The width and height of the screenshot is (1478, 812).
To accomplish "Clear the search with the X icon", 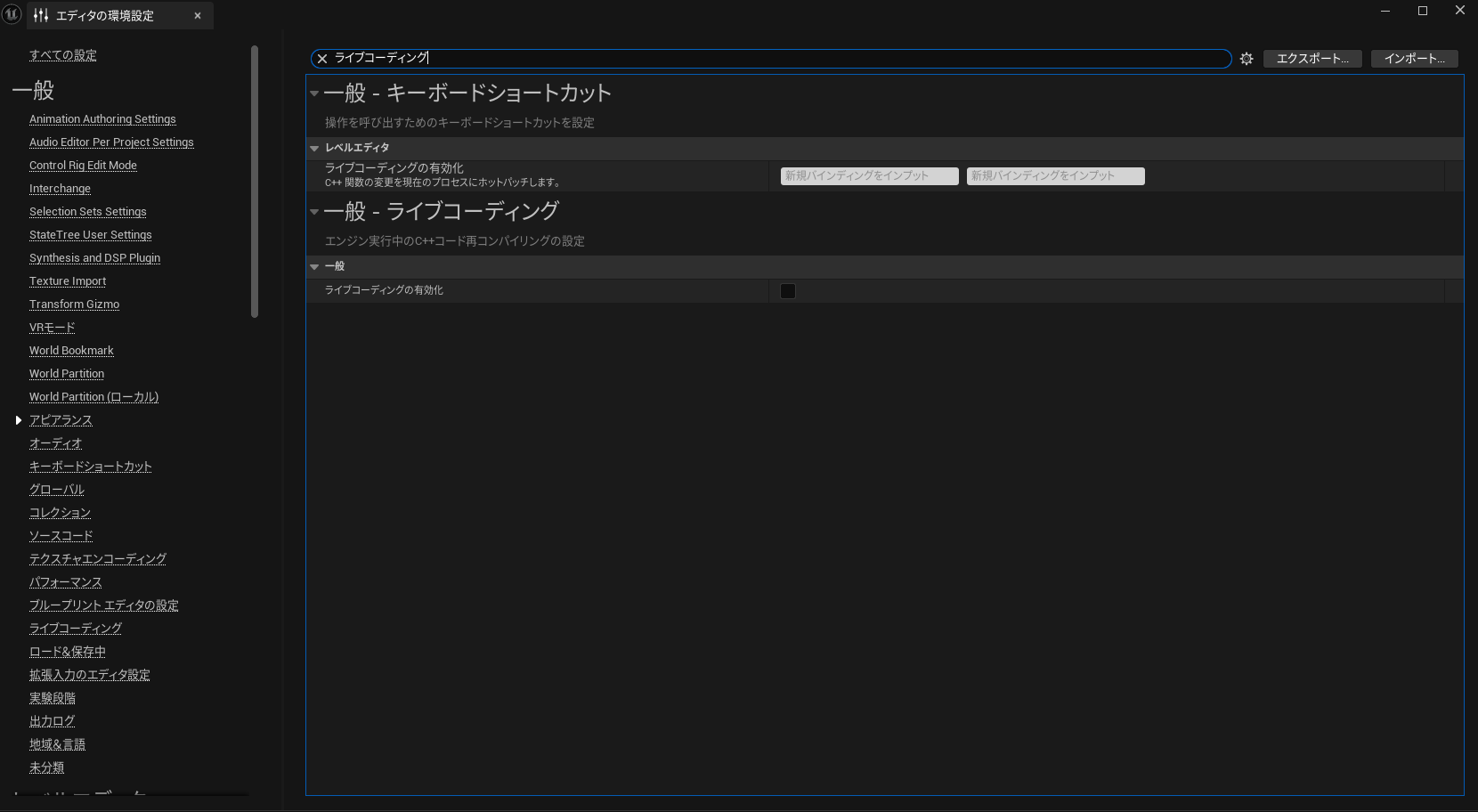I will pos(321,59).
